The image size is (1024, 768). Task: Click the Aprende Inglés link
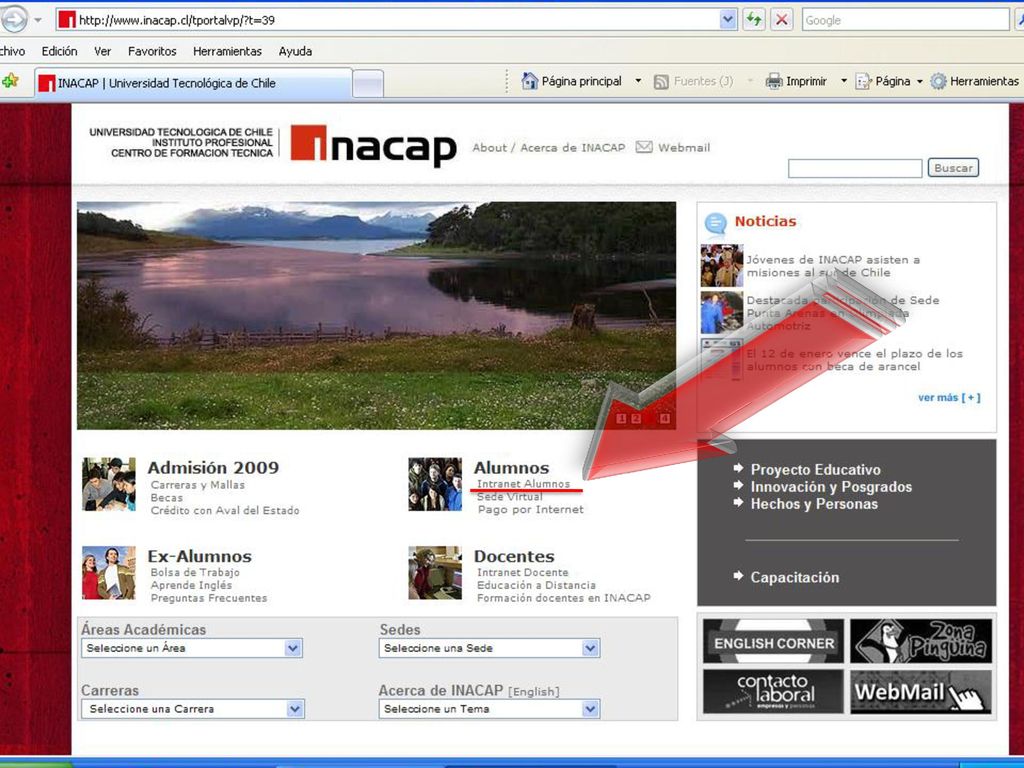pyautogui.click(x=191, y=585)
